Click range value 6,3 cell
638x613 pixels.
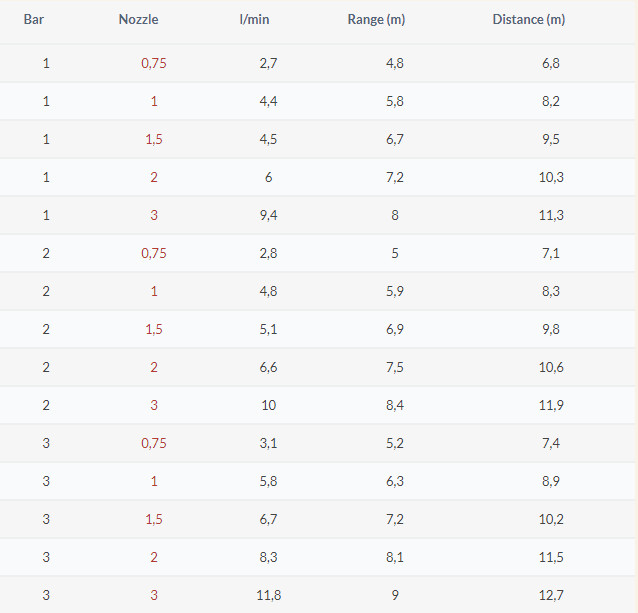(395, 482)
